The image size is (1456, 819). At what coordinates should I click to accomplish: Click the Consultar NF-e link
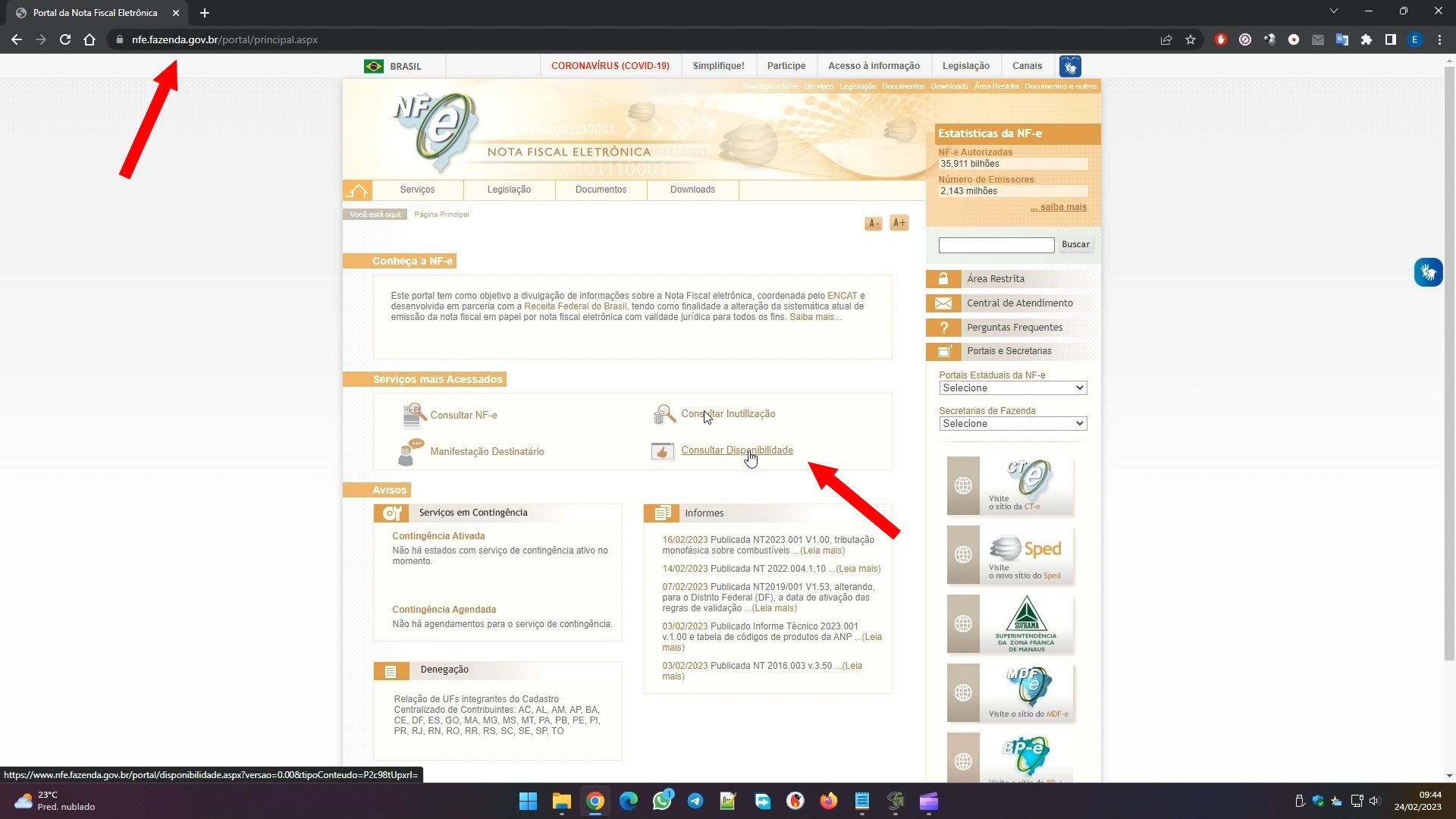coord(464,416)
